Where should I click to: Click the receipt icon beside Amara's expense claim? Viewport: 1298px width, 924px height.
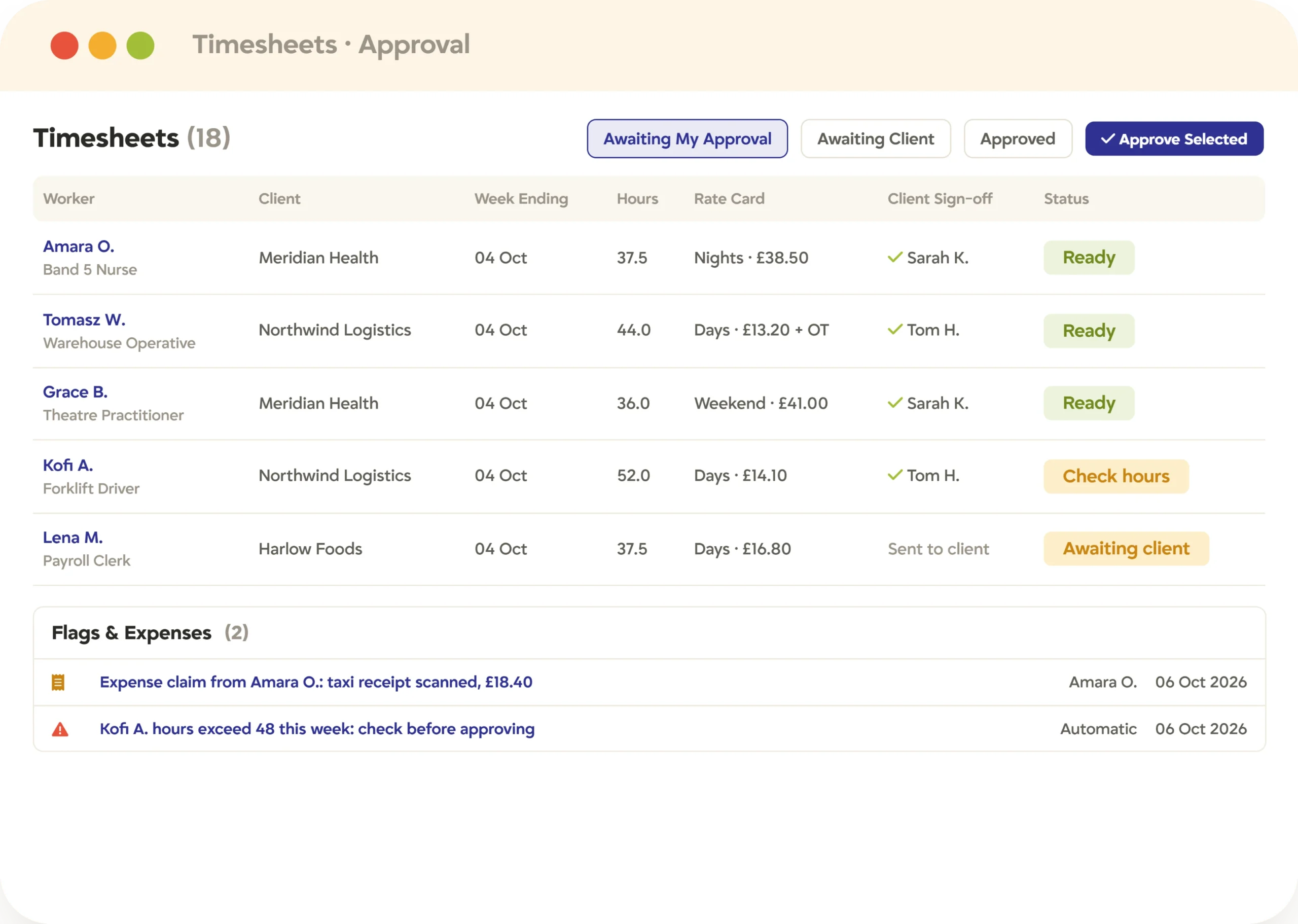point(58,682)
